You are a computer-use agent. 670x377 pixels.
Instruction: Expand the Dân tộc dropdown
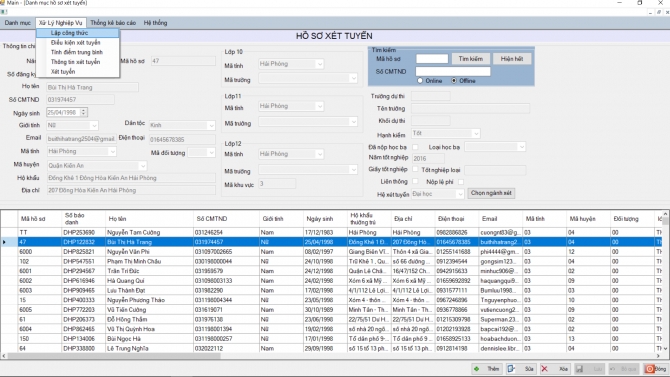(x=211, y=125)
